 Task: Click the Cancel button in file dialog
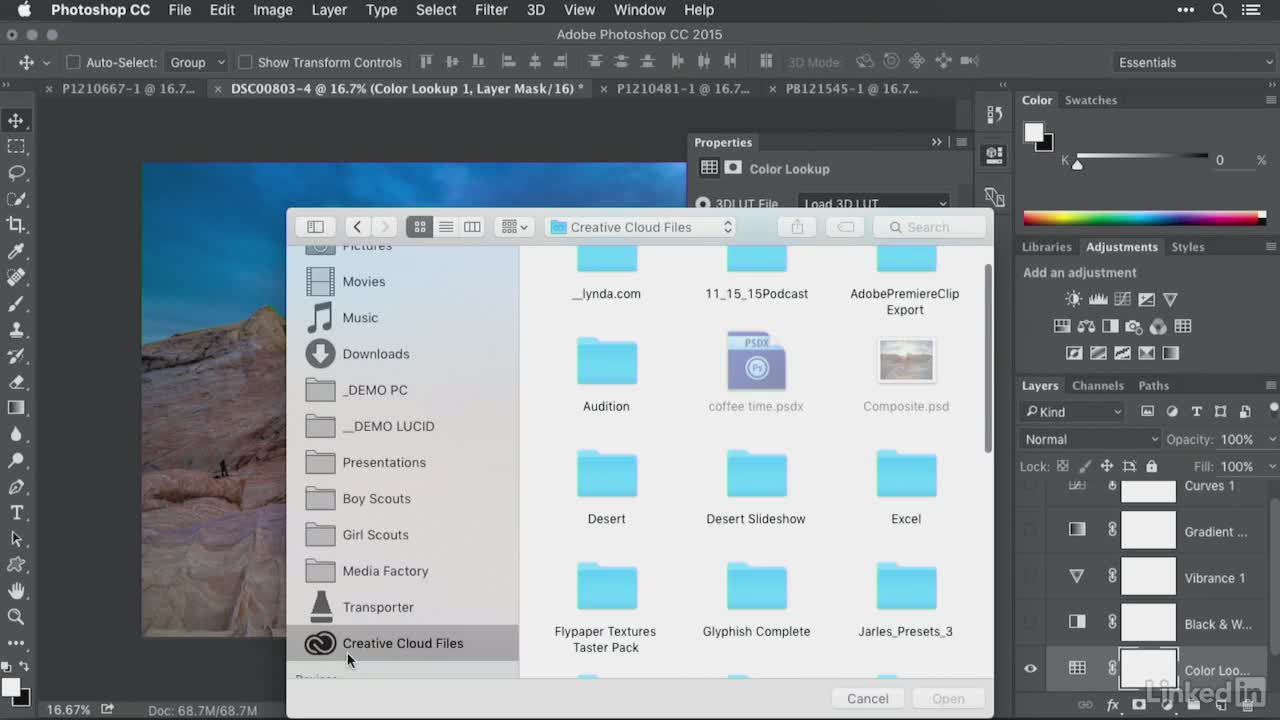click(x=868, y=699)
